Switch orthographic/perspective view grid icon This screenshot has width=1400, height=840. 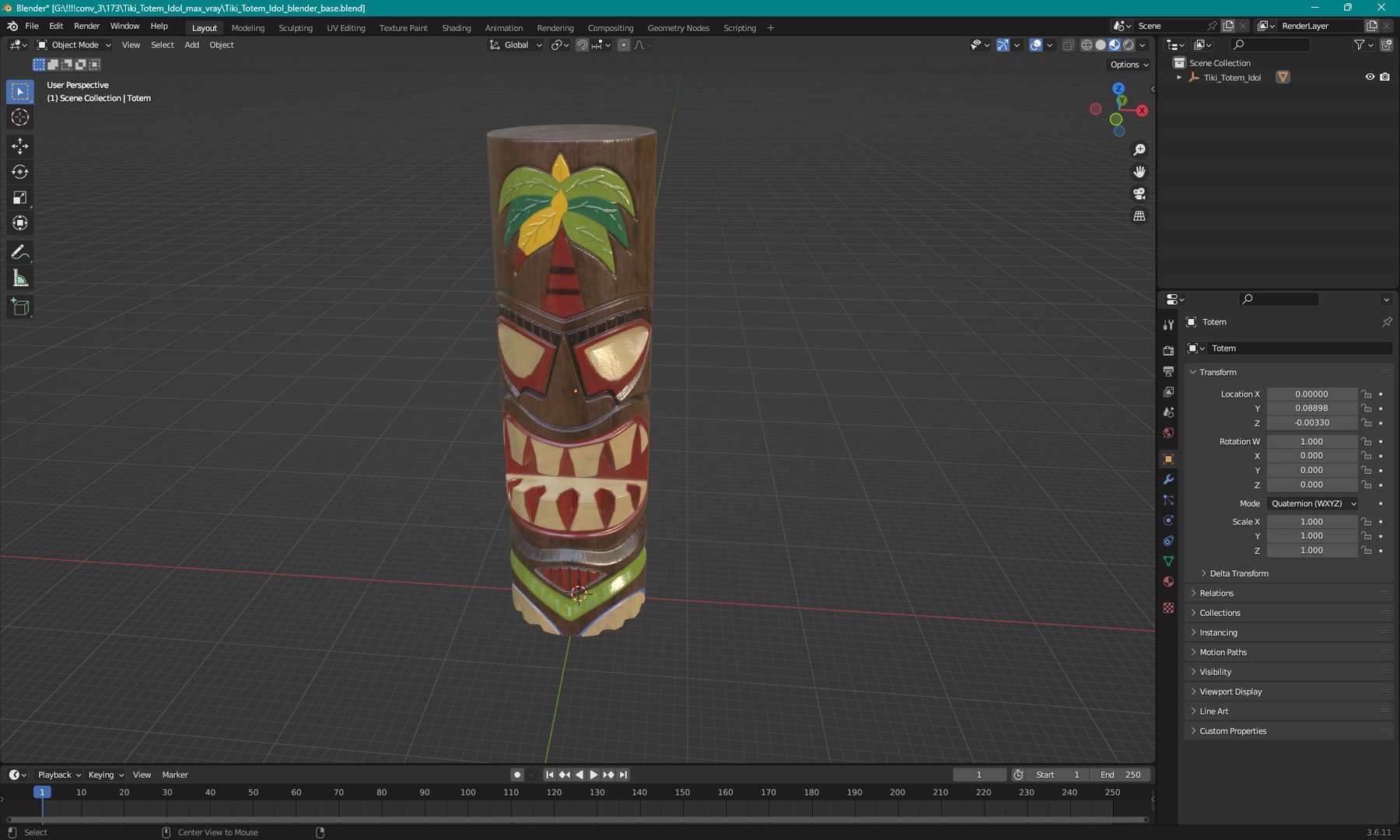(x=1139, y=215)
